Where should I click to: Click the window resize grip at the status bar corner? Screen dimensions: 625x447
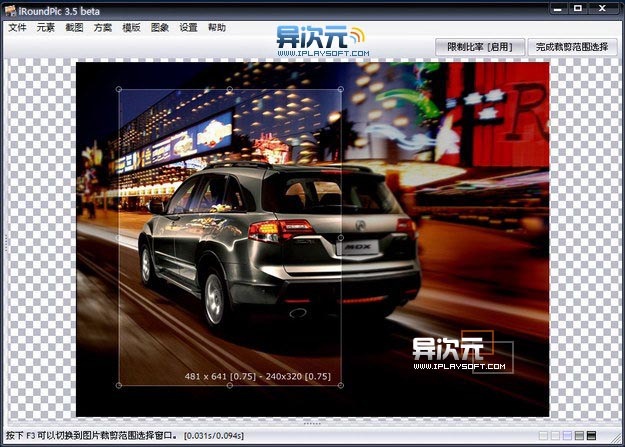click(x=616, y=438)
